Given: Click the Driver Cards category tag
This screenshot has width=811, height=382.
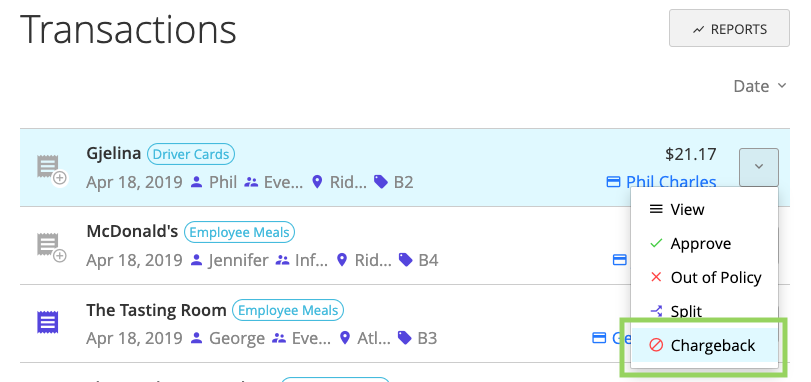Looking at the screenshot, I should 191,154.
